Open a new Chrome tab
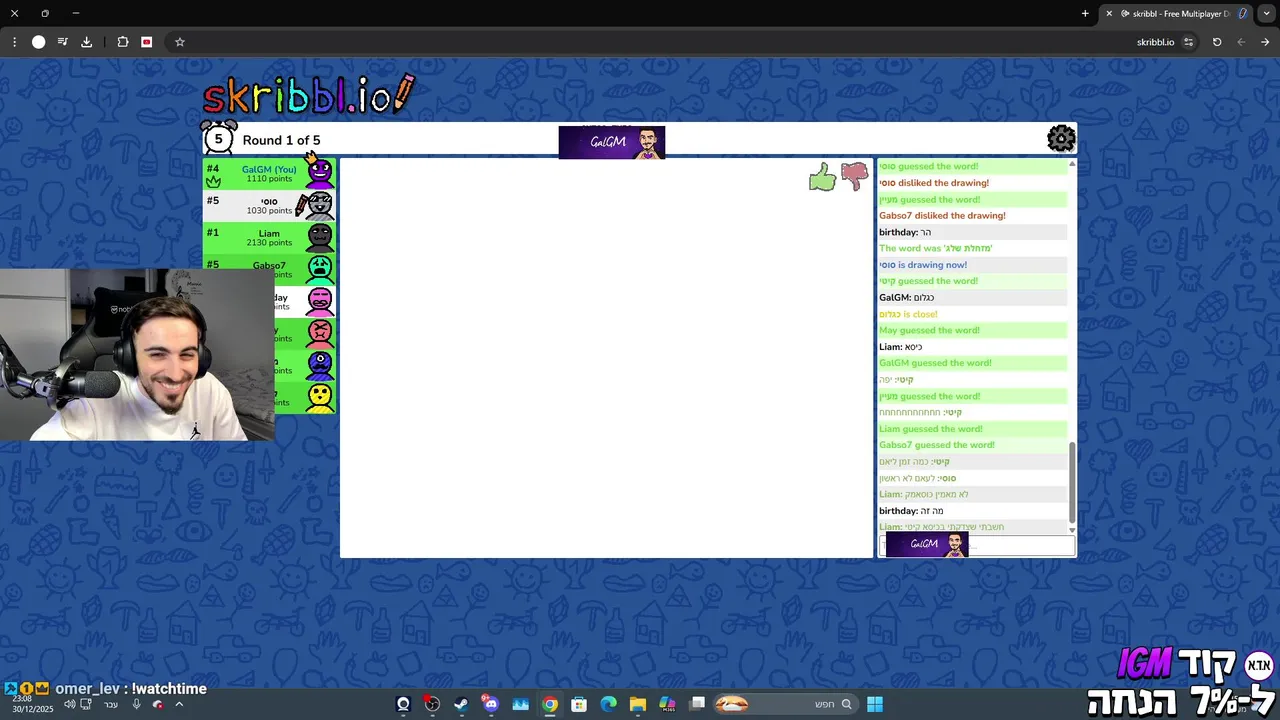1280x720 pixels. click(x=1085, y=13)
